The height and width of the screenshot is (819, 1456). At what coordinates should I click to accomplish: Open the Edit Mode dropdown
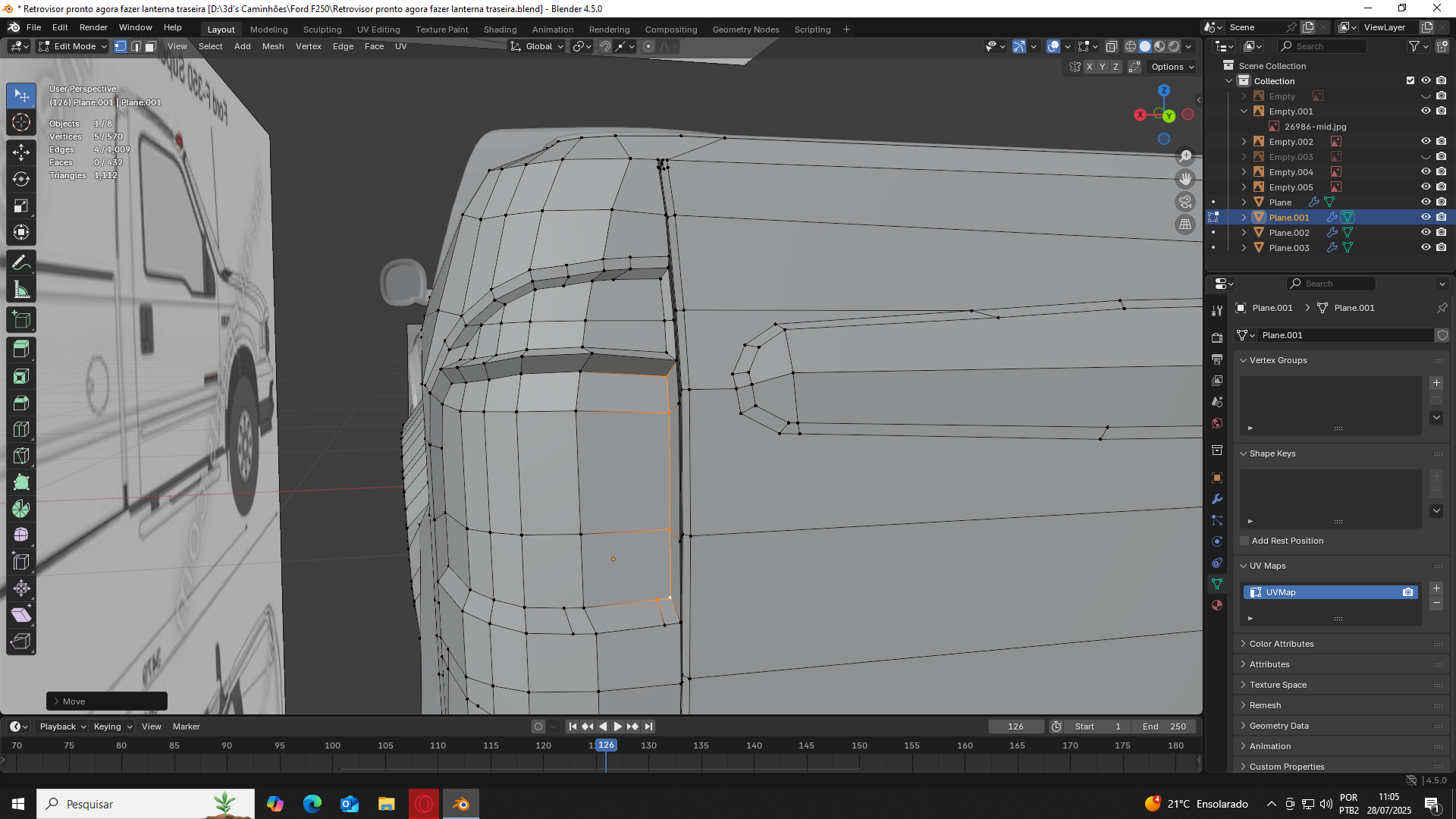tap(74, 46)
